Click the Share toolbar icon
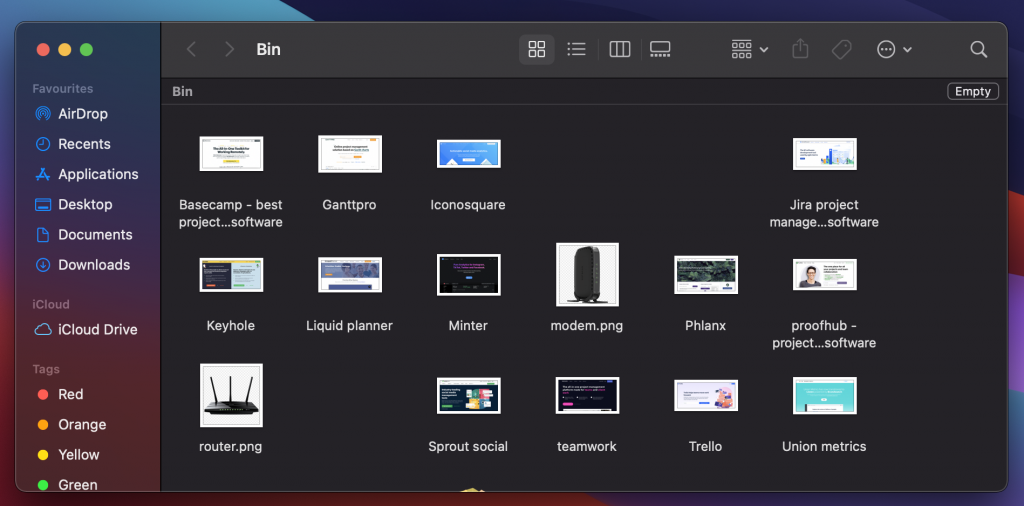The width and height of the screenshot is (1024, 506). point(799,49)
